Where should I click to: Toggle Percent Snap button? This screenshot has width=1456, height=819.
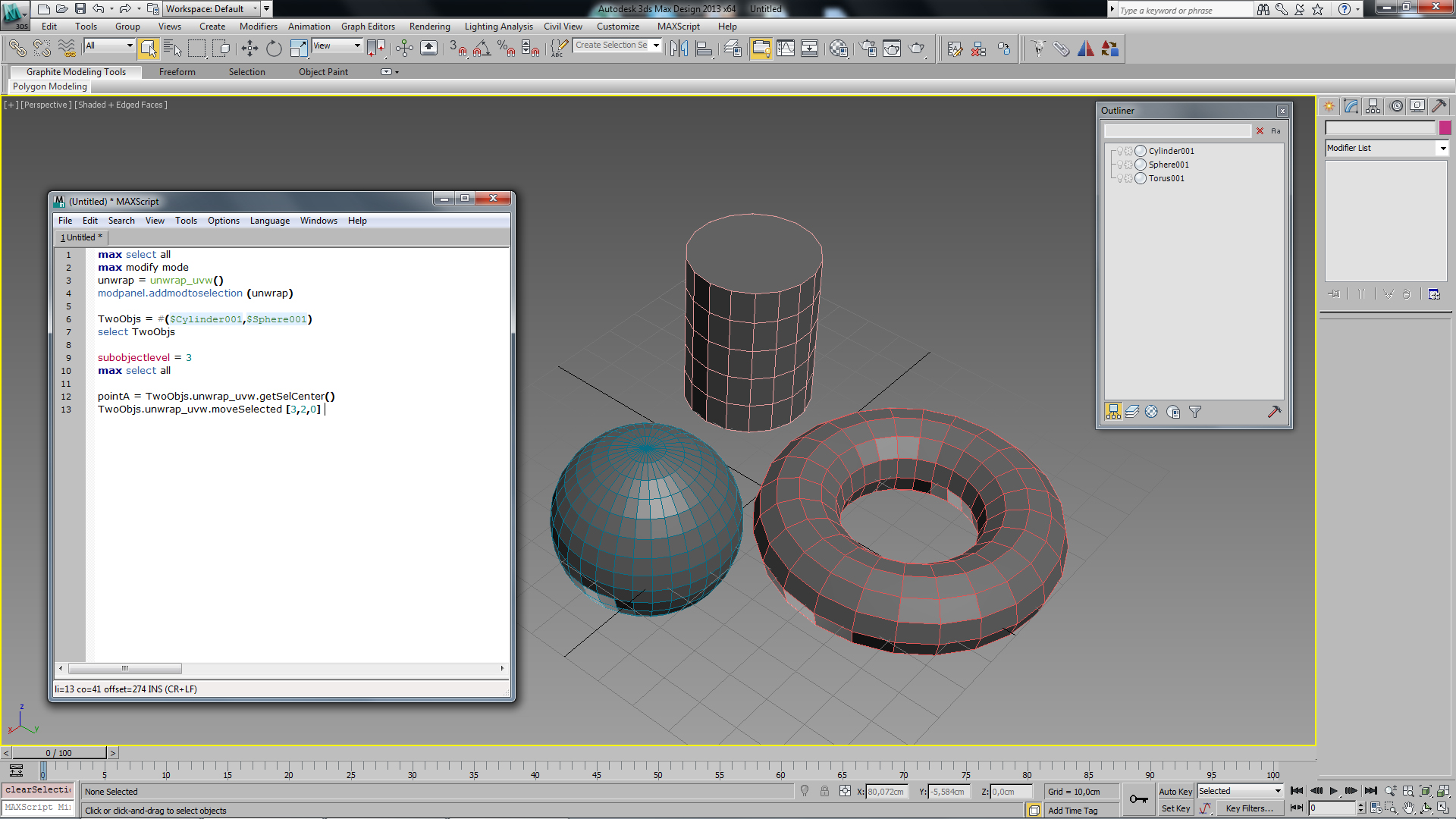507,49
